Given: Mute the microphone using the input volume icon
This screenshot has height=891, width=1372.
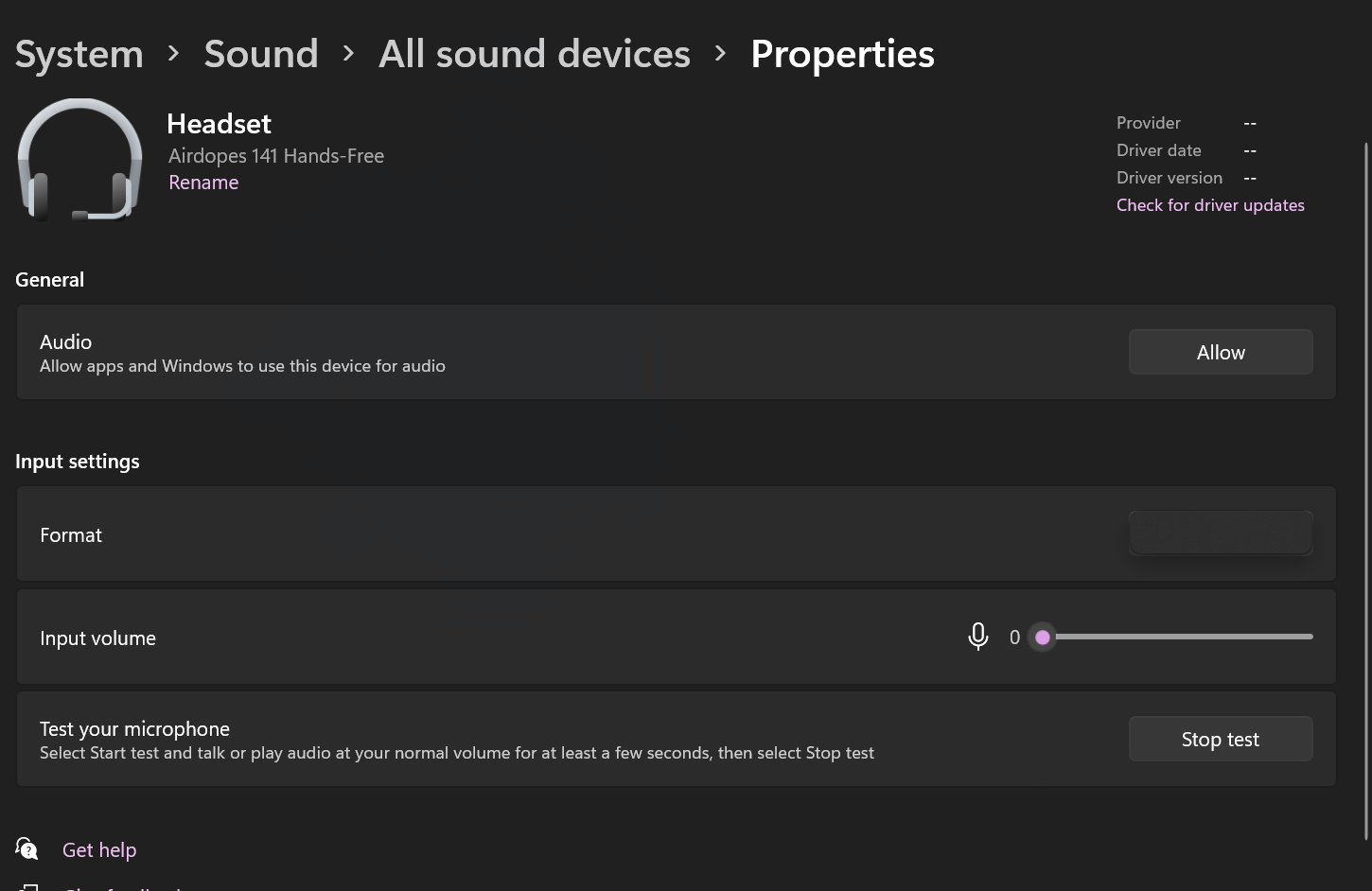Looking at the screenshot, I should click(x=978, y=637).
